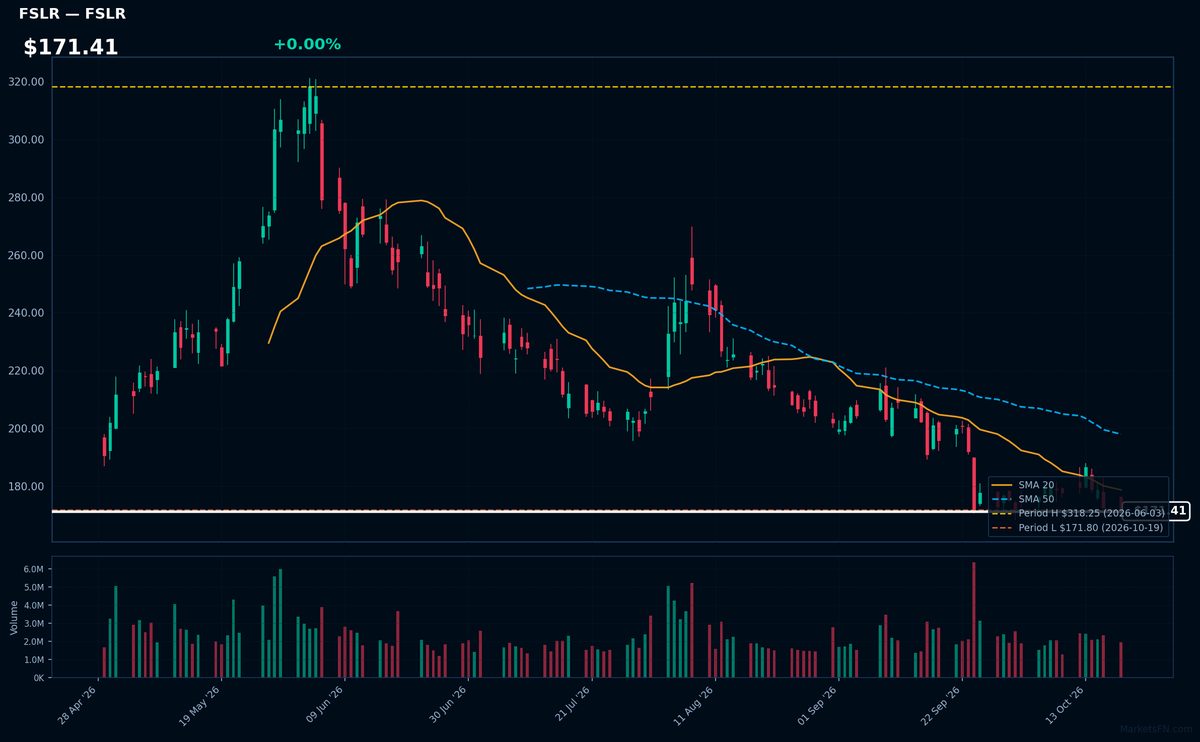Select the 28 Apr '26 date label
Viewport: 1200px width, 742px height.
pyautogui.click(x=79, y=704)
